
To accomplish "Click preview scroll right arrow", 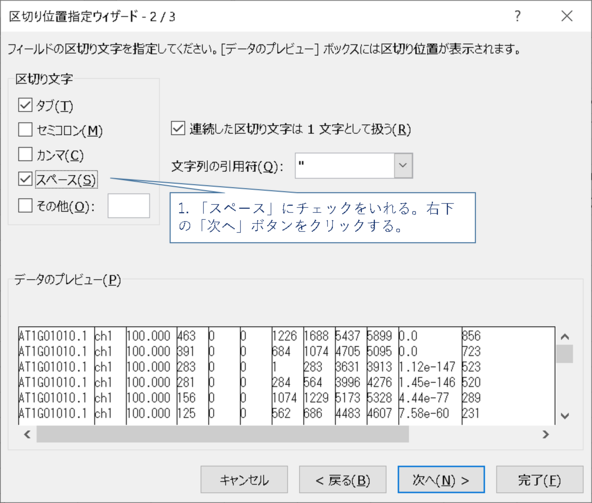I will point(546,434).
